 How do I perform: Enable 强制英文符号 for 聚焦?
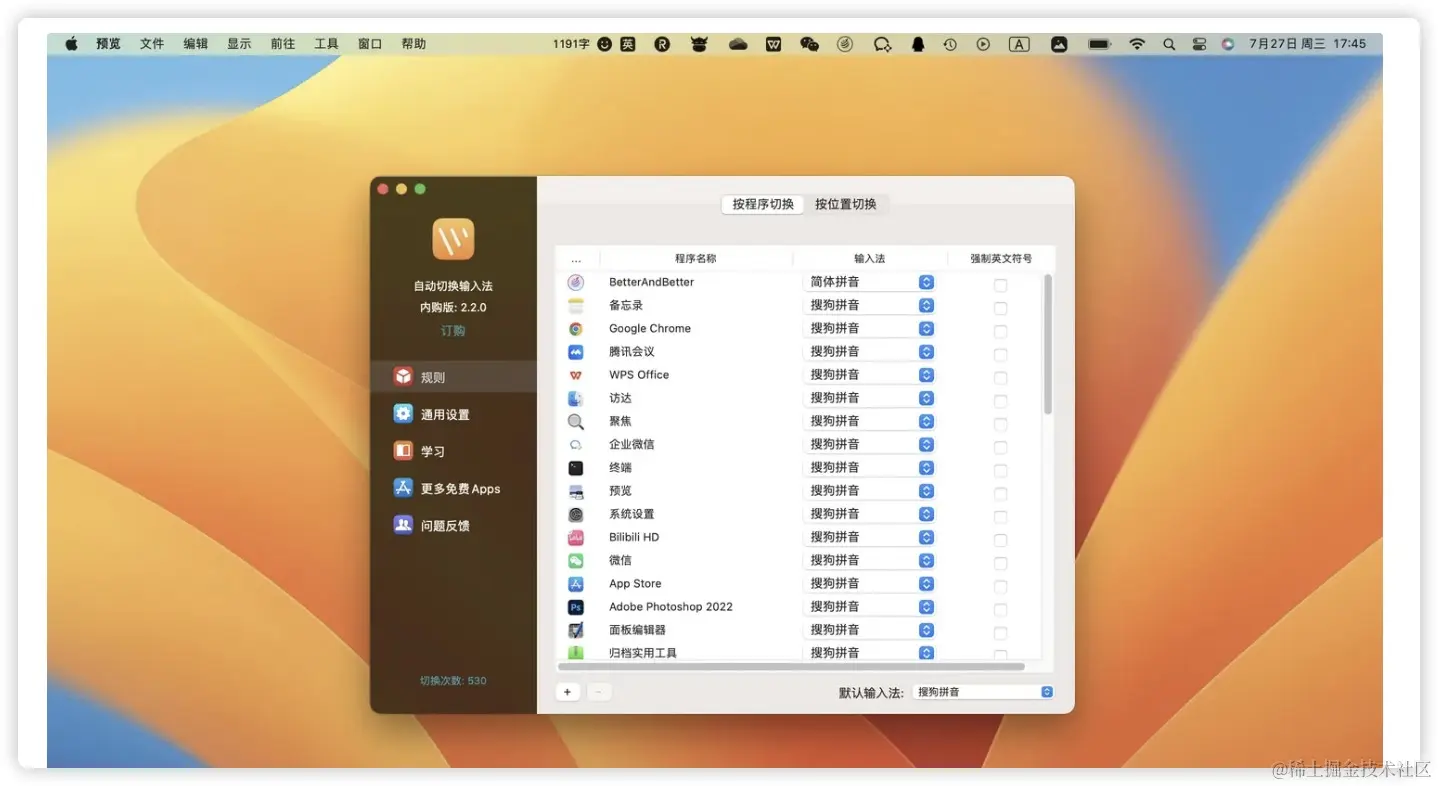coord(1000,424)
